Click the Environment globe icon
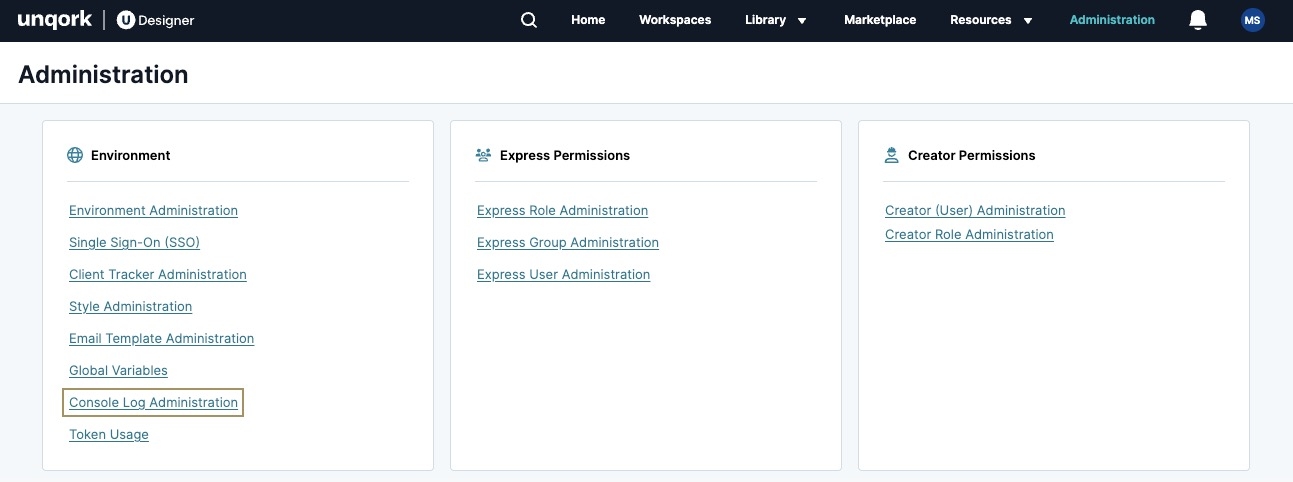The height and width of the screenshot is (482, 1293). (x=75, y=155)
